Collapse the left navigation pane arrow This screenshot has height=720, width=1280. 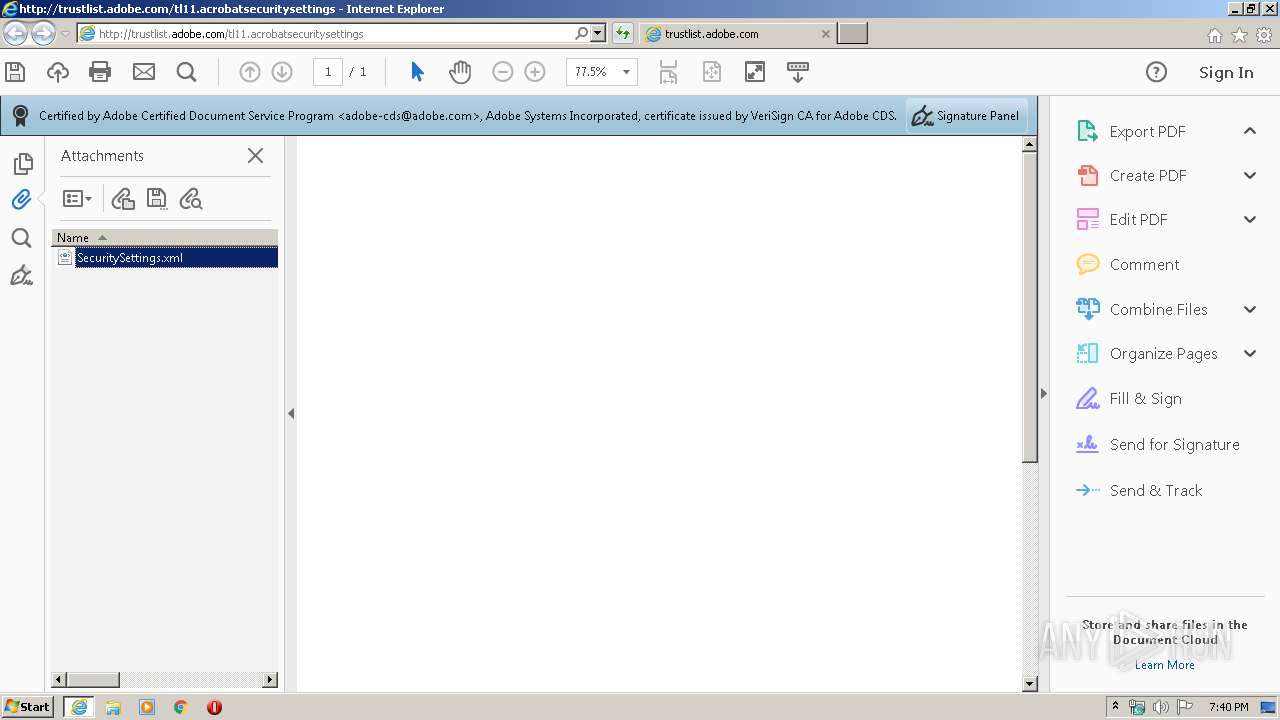291,413
